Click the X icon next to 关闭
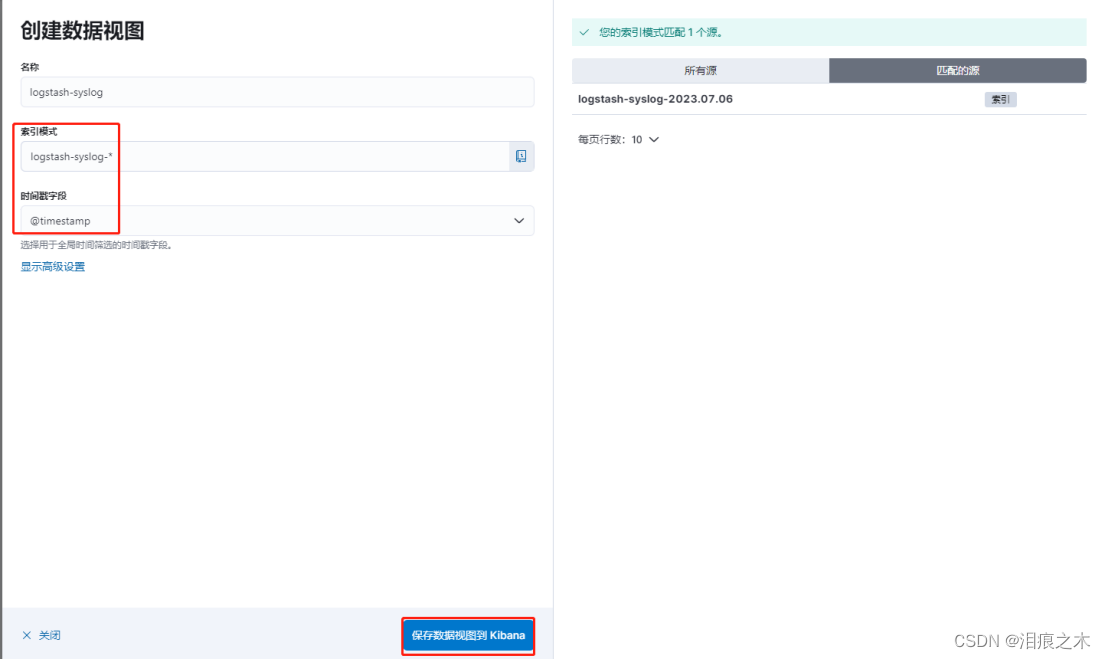Screen dimensions: 1106x659 pyautogui.click(x=25, y=635)
